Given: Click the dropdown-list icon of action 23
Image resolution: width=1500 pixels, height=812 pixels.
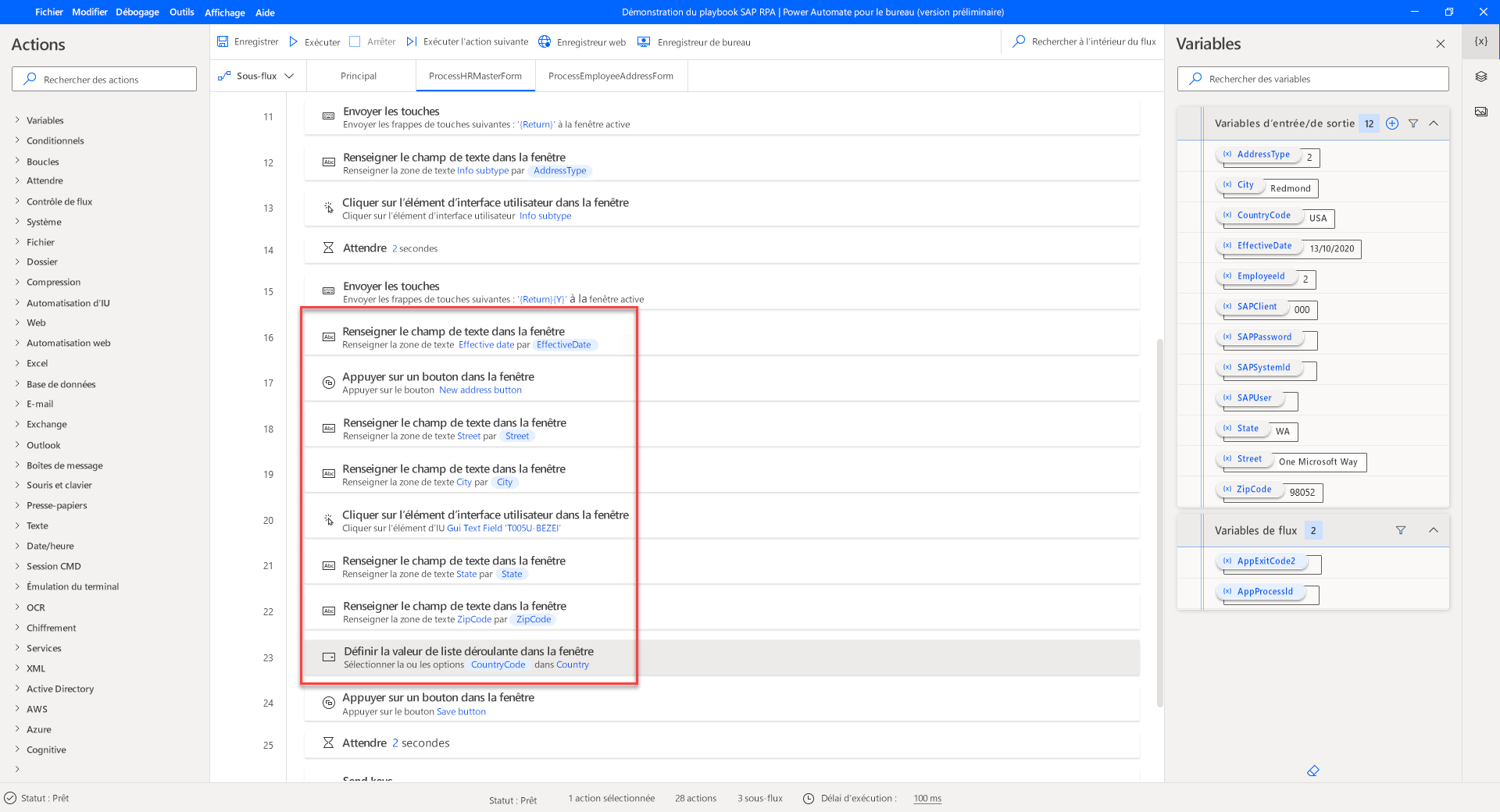Looking at the screenshot, I should pos(329,657).
